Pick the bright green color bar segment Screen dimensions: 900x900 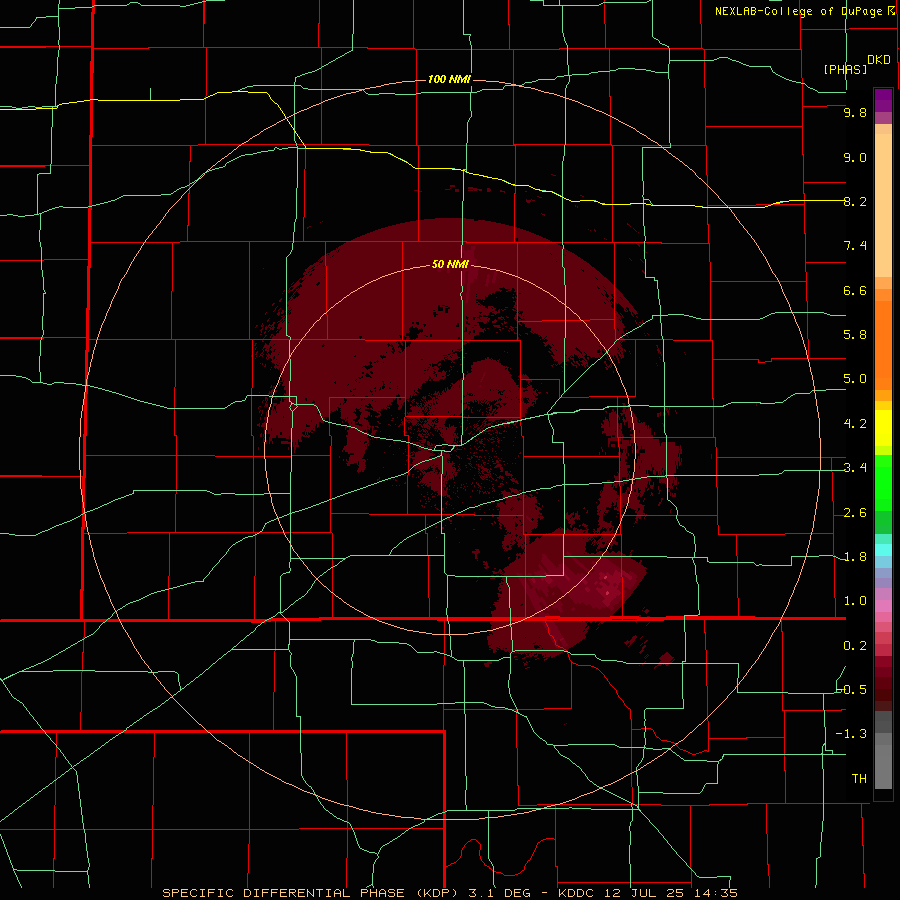point(883,484)
